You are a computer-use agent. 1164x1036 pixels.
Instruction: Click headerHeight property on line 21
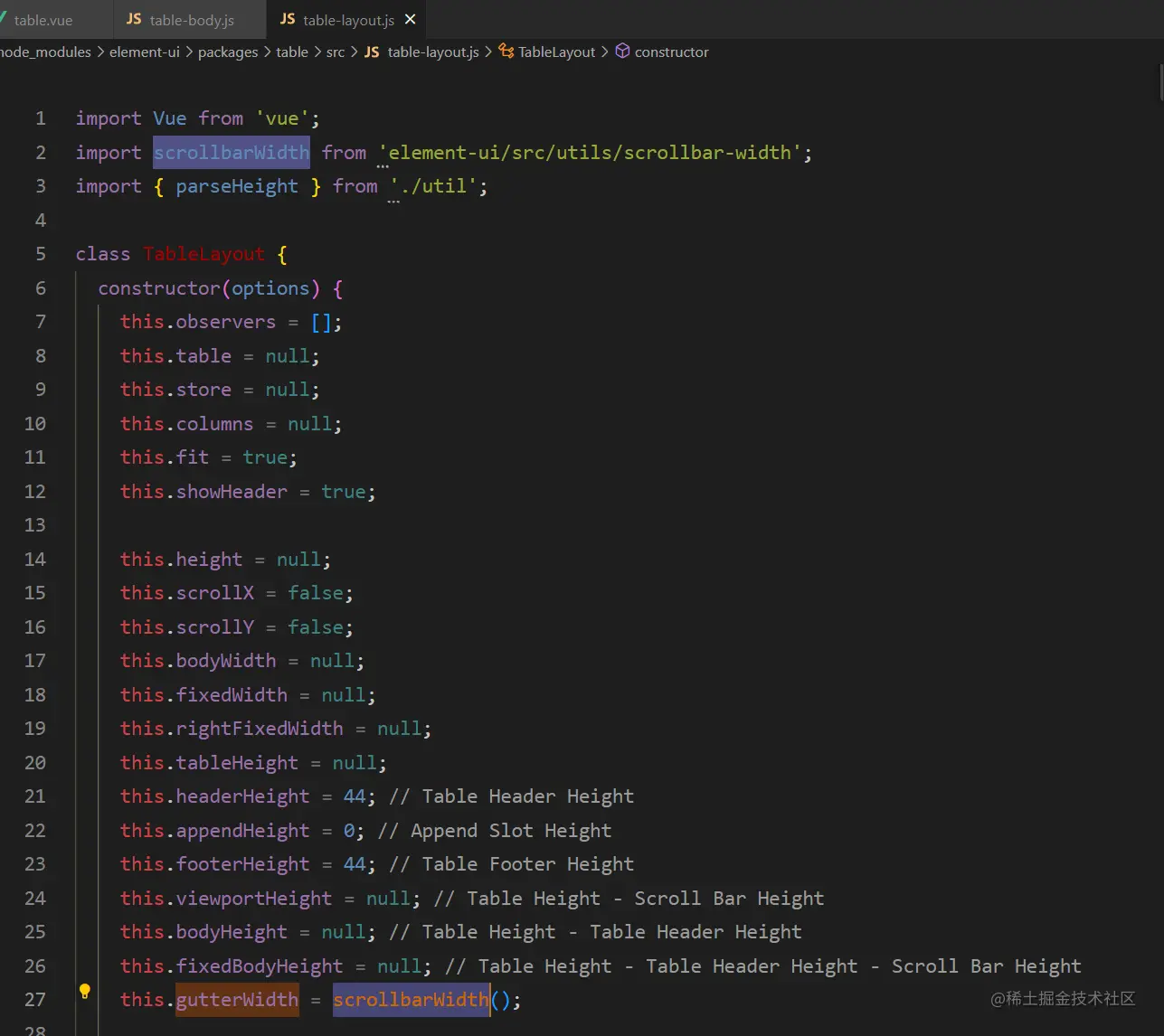pos(242,796)
